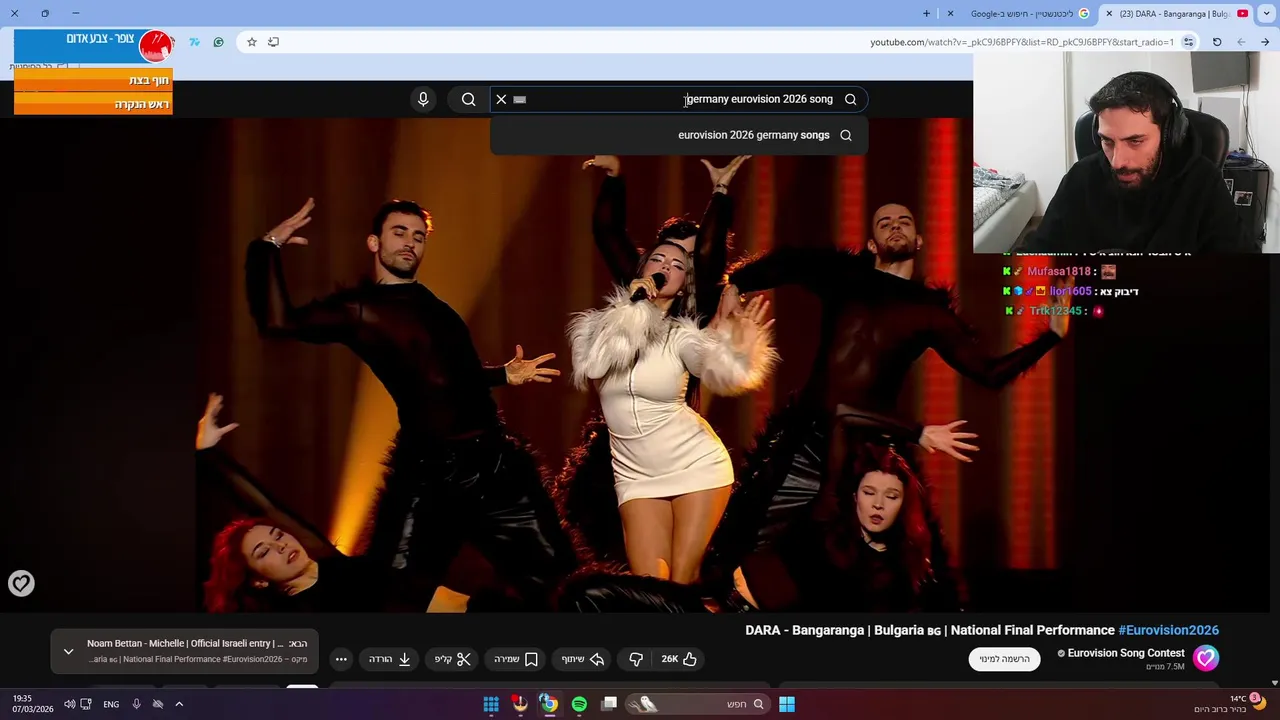Click the Mufasa1818 chat username
Image resolution: width=1280 pixels, height=720 pixels.
1059,271
